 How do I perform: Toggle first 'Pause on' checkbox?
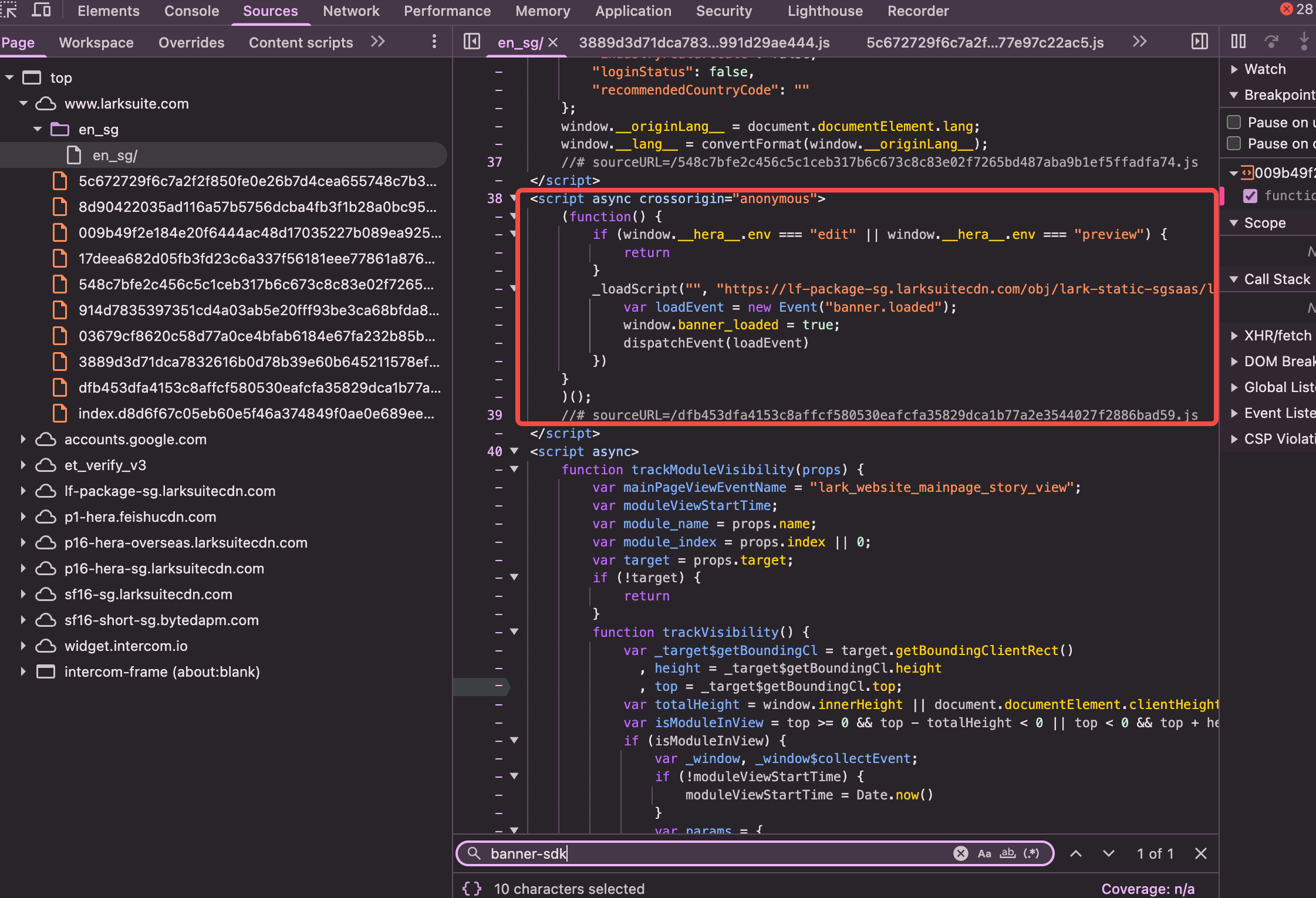1234,122
